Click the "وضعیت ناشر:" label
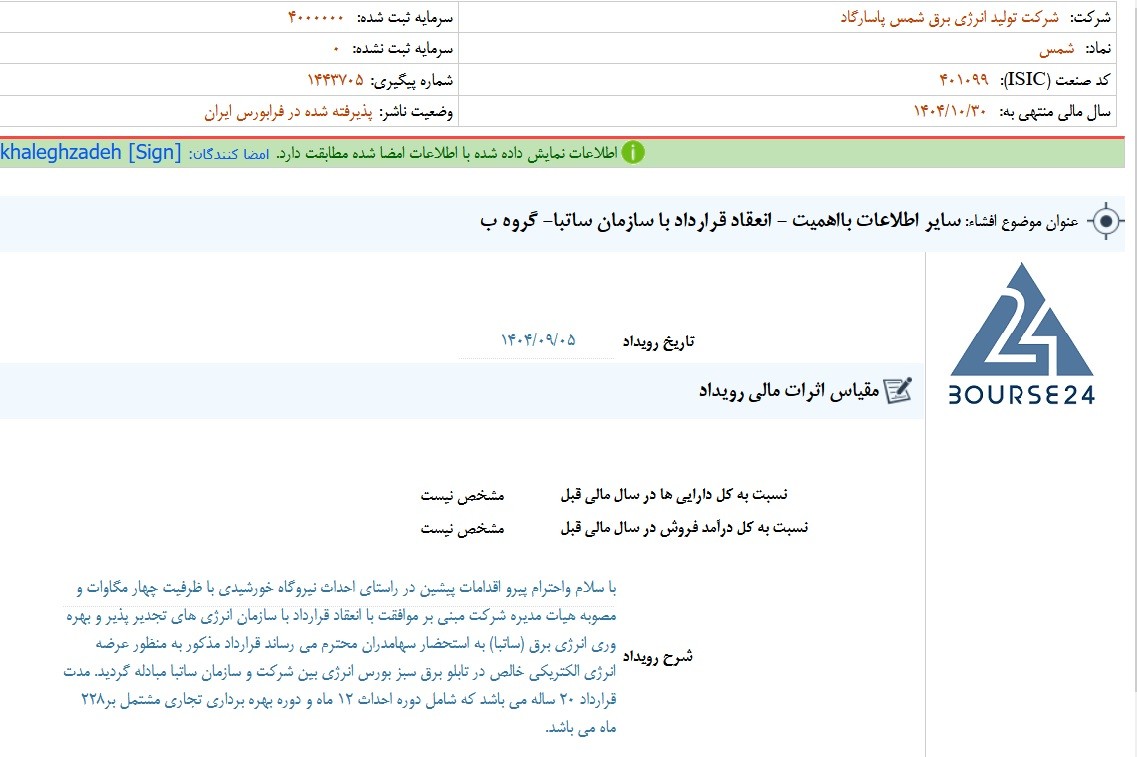 [x=416, y=112]
